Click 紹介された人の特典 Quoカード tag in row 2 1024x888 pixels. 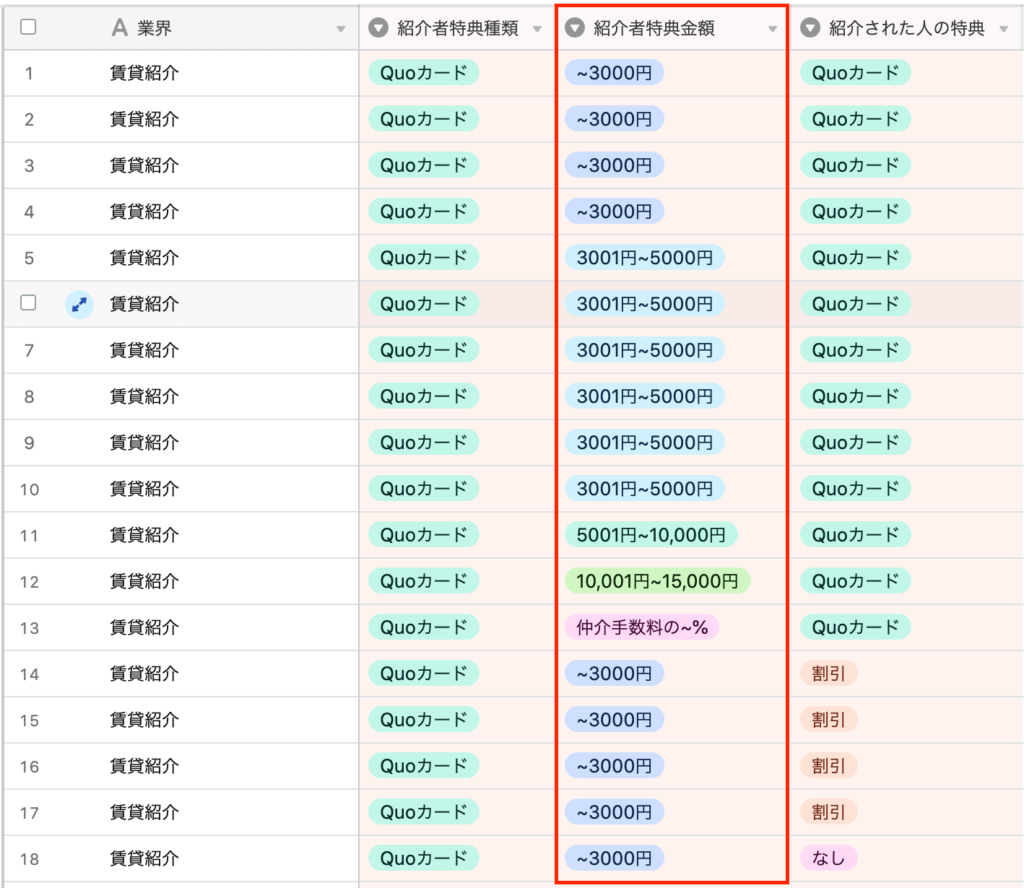[856, 119]
